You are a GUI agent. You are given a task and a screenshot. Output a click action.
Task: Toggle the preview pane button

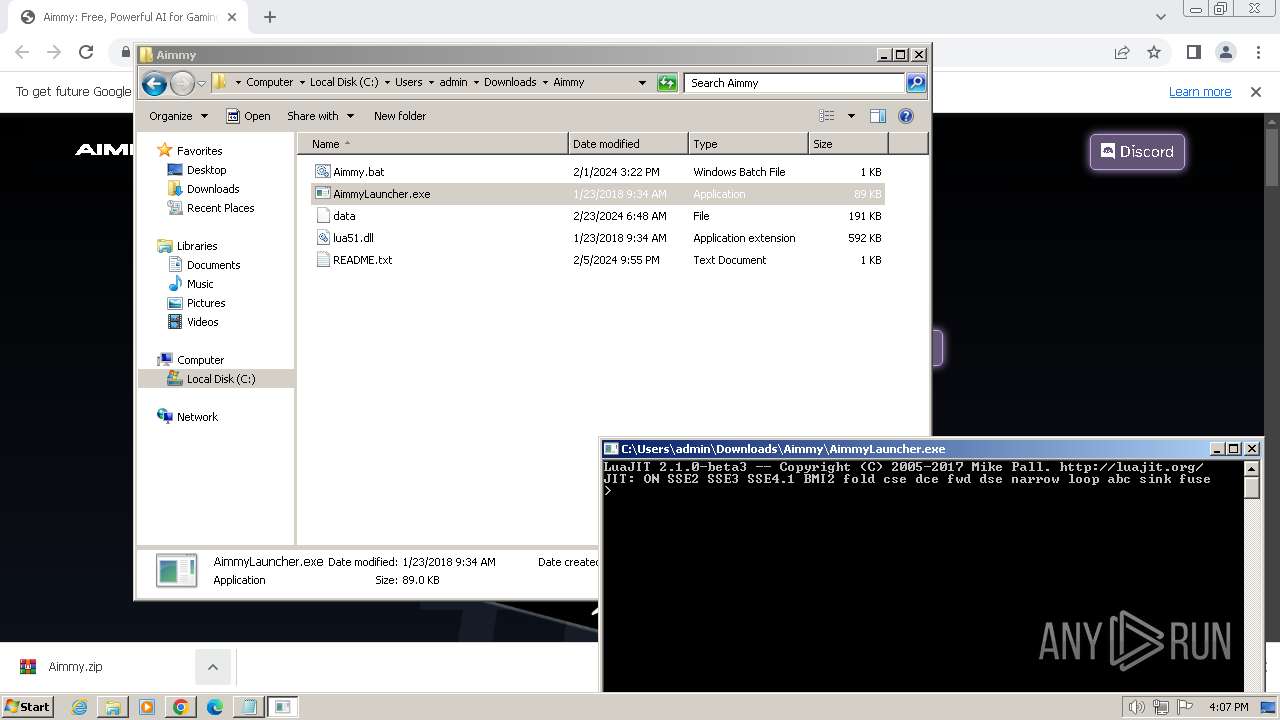(x=877, y=116)
